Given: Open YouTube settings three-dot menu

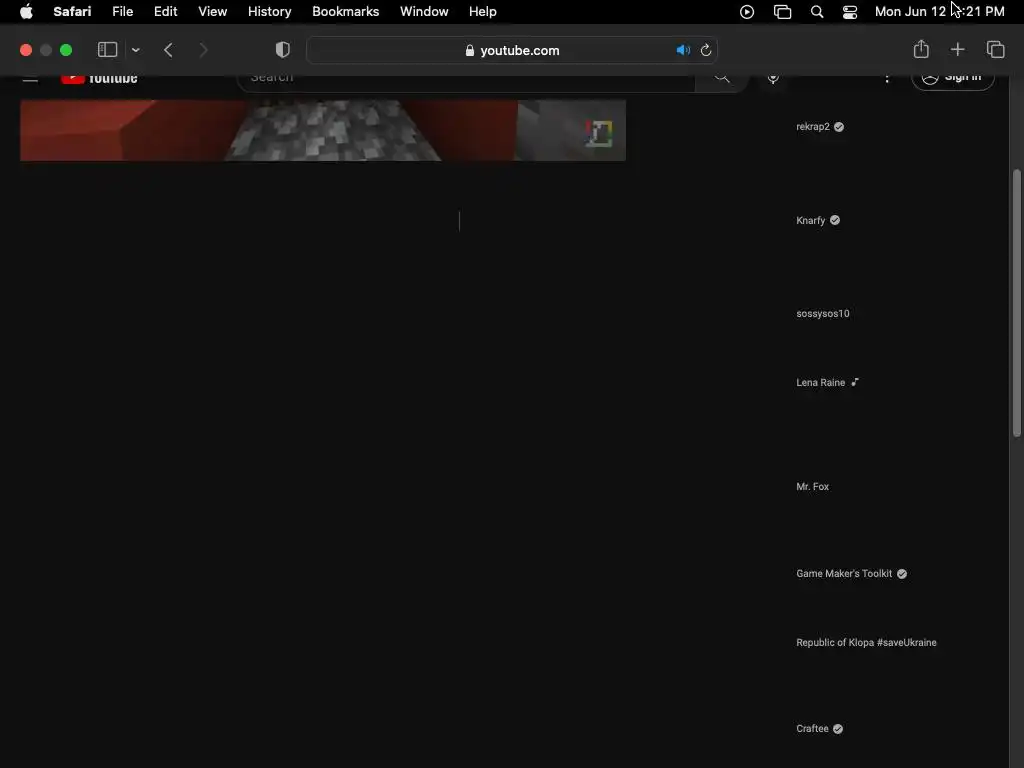Looking at the screenshot, I should (886, 79).
